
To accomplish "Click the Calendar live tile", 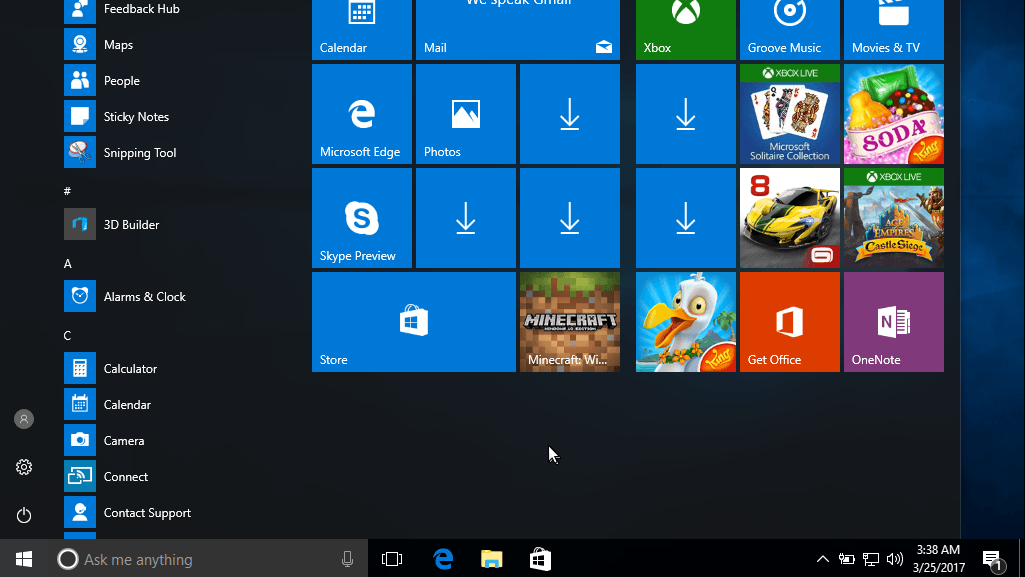I will coord(361,29).
